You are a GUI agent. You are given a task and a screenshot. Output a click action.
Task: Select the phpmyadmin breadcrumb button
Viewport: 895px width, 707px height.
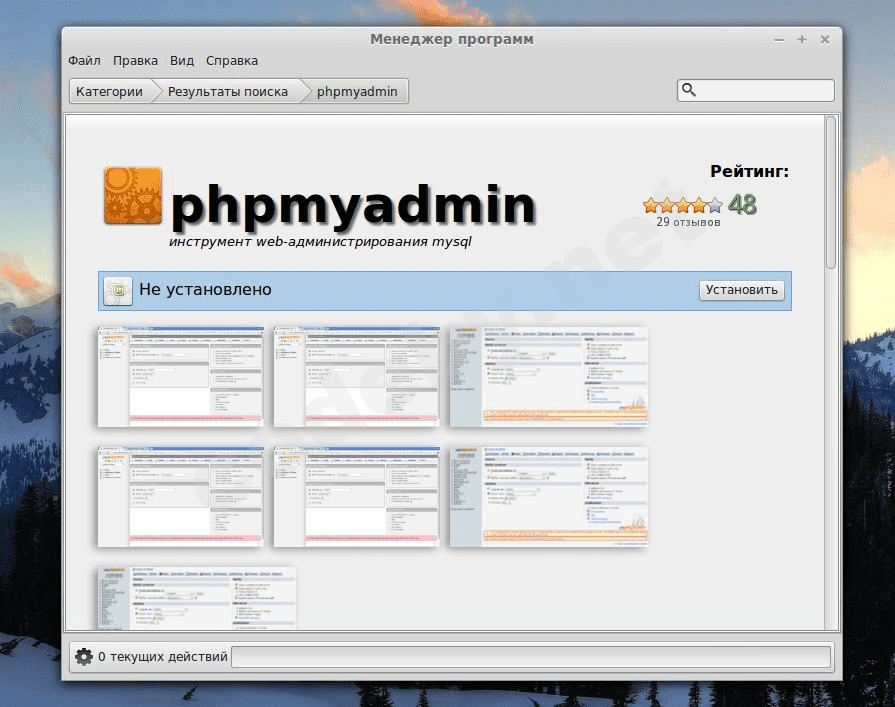click(x=357, y=92)
